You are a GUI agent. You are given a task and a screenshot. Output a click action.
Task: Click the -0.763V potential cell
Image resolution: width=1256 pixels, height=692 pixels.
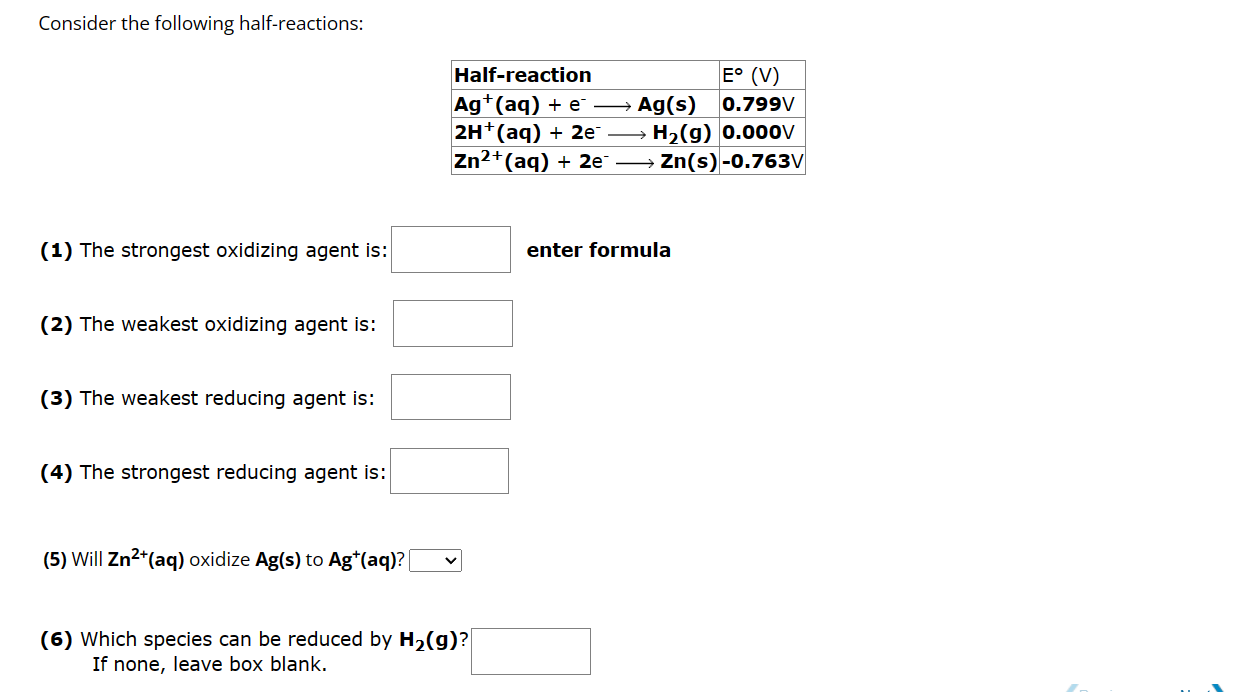pos(762,161)
